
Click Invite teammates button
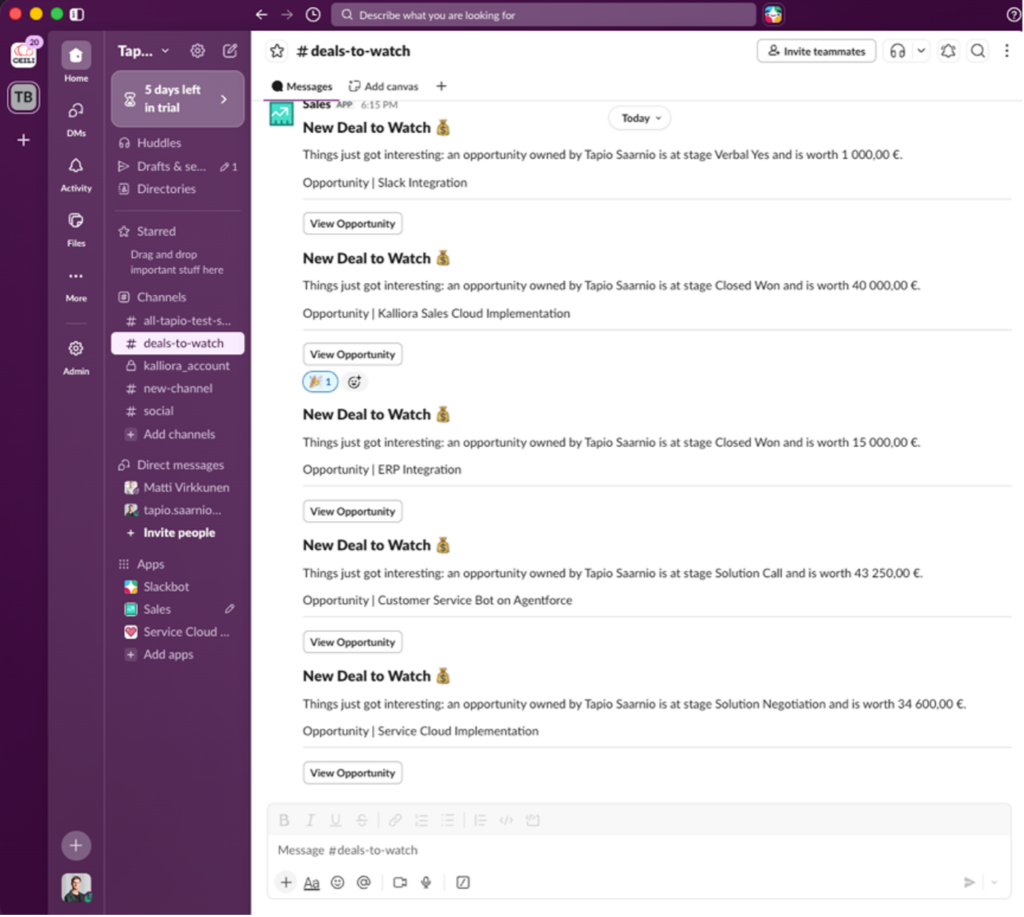pos(816,51)
